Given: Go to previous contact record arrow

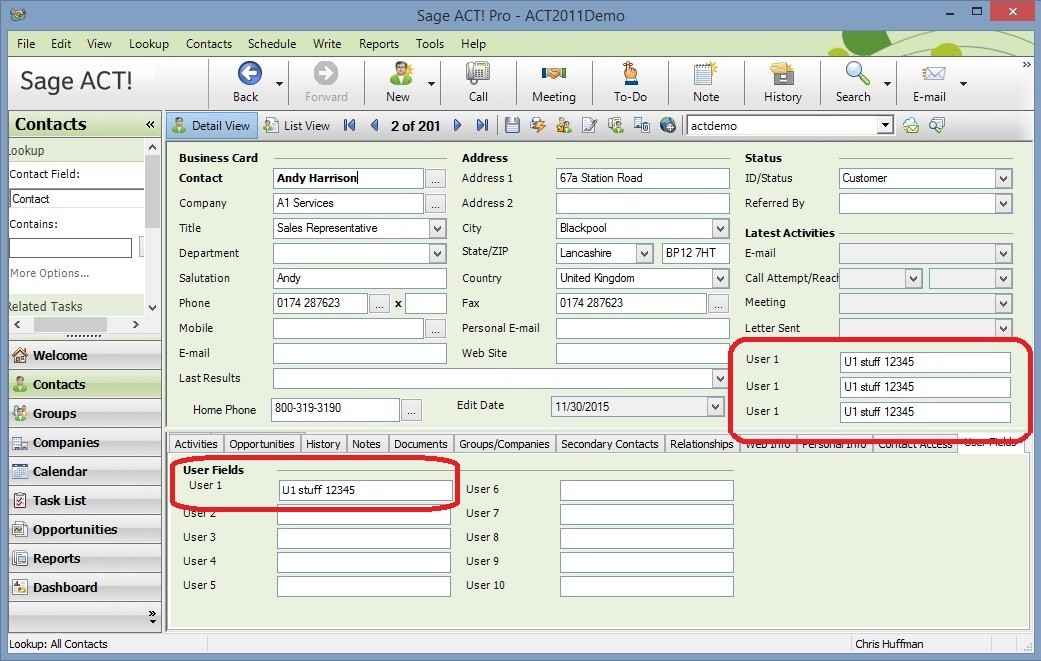Looking at the screenshot, I should [374, 125].
